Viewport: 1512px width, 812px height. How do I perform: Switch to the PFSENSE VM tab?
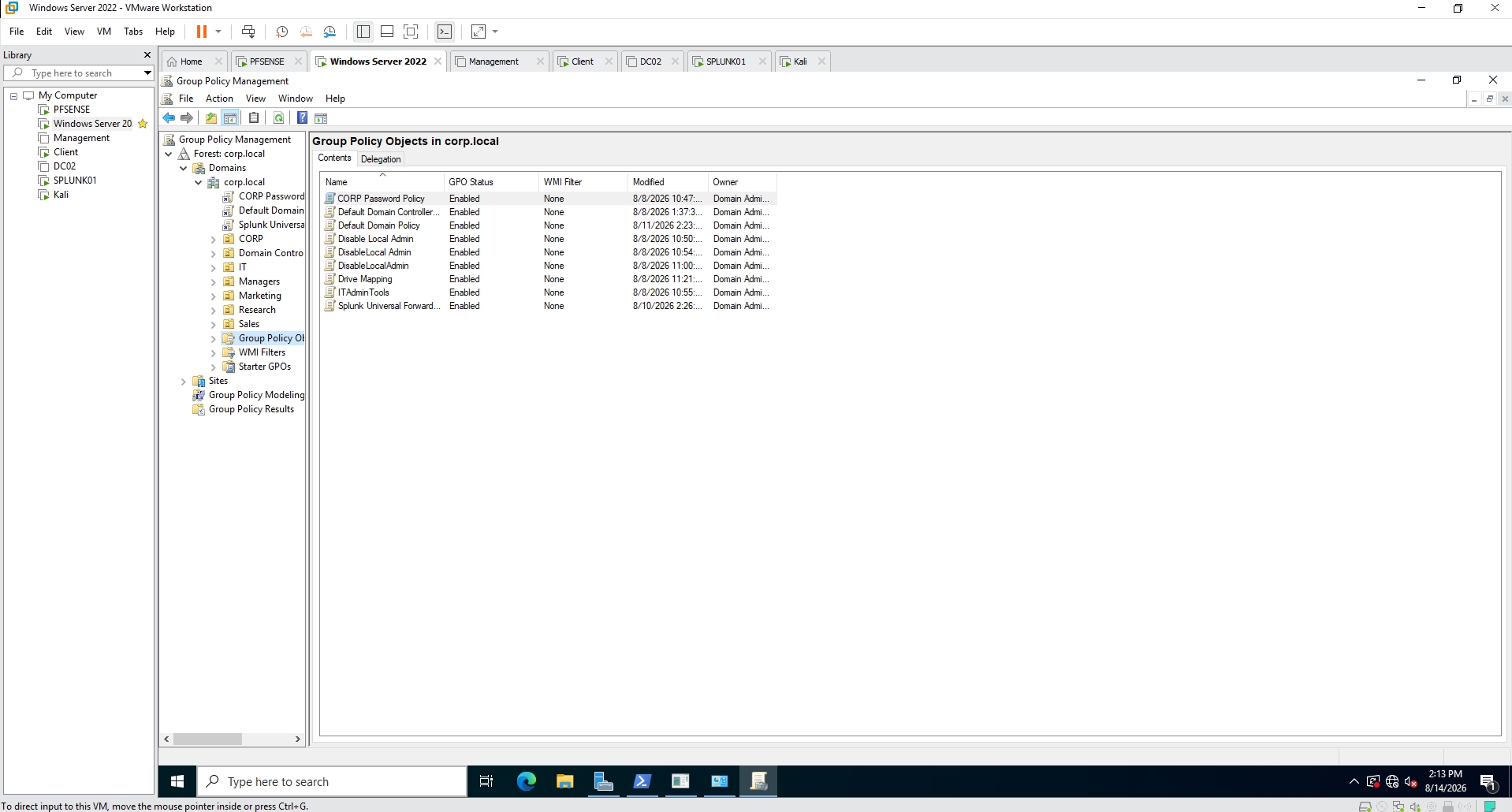[267, 61]
